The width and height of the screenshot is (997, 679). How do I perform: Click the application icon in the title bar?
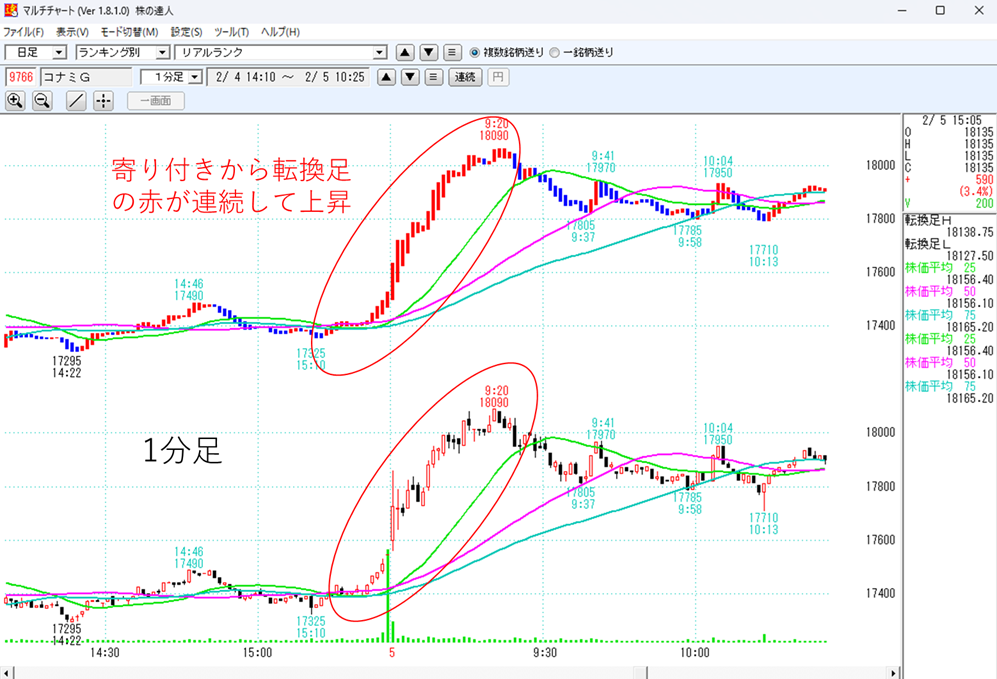point(10,10)
